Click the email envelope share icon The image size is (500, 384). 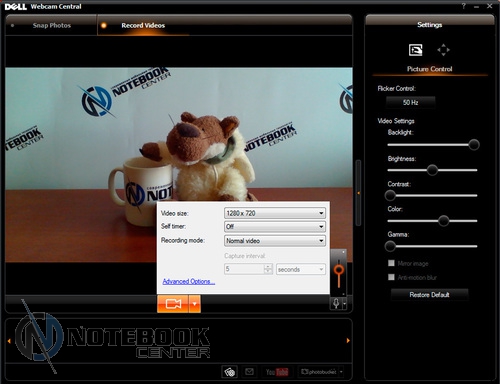(249, 371)
